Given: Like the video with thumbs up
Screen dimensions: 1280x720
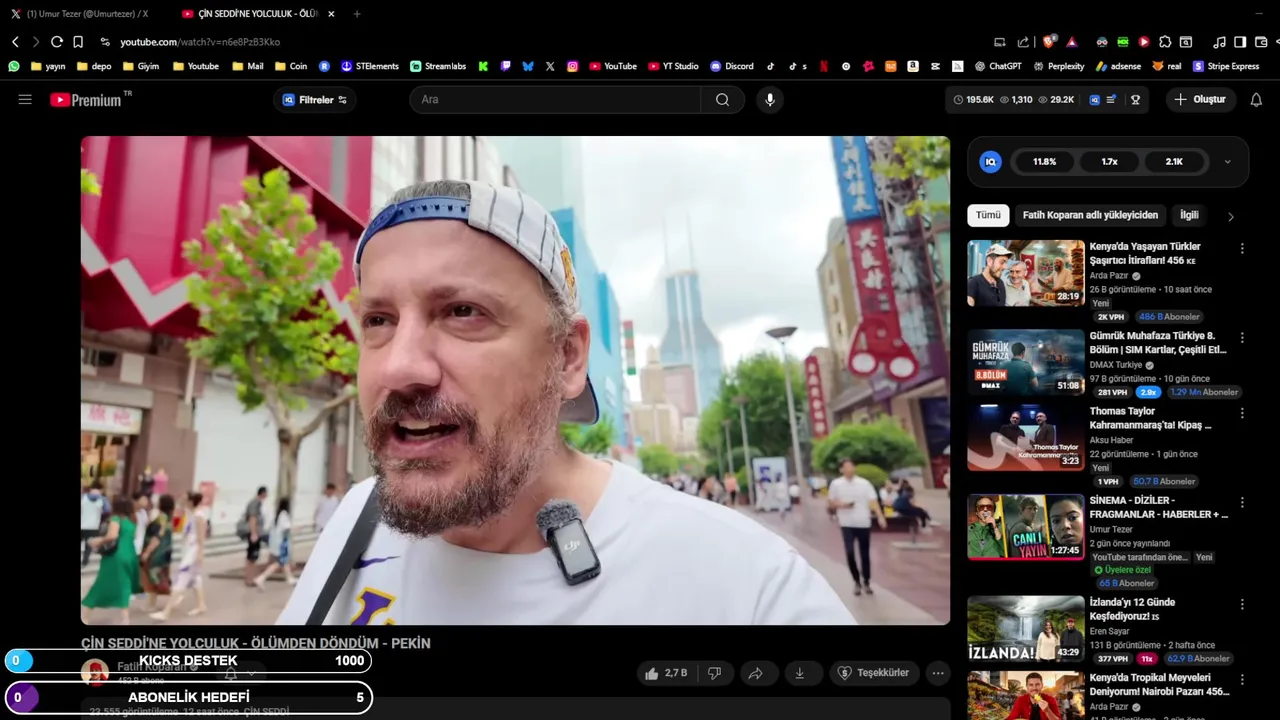Looking at the screenshot, I should [x=666, y=673].
